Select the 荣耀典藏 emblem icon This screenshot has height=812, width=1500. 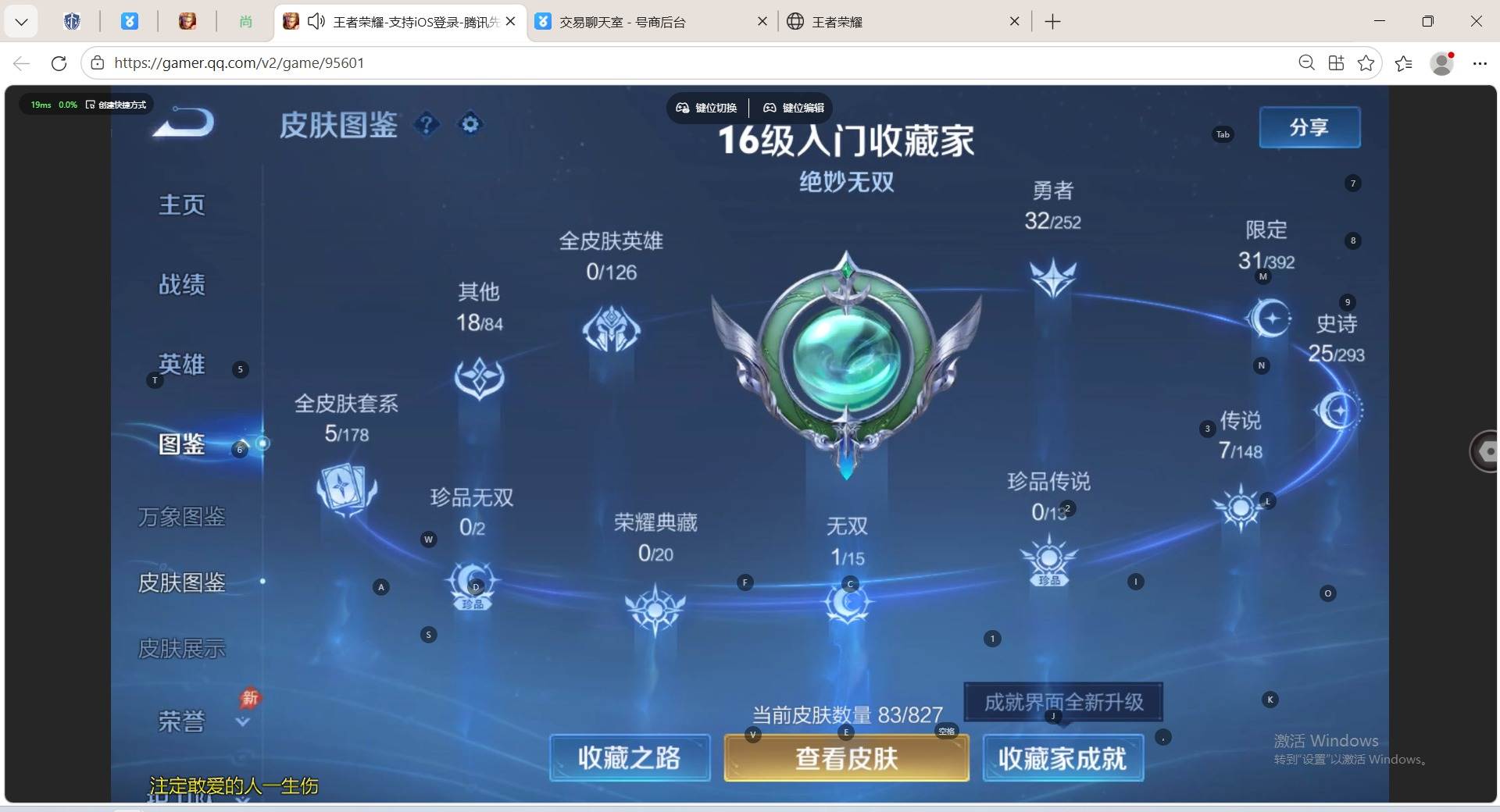click(x=655, y=609)
